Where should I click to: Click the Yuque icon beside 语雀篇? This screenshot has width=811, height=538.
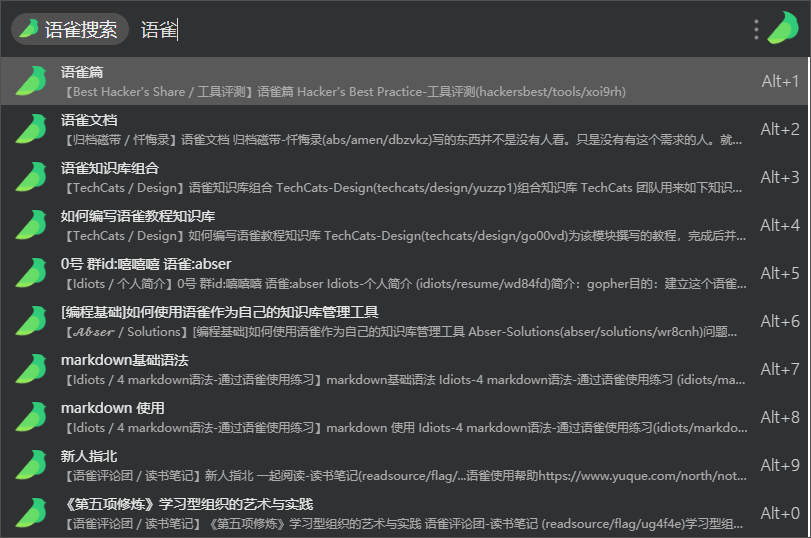pos(31,81)
